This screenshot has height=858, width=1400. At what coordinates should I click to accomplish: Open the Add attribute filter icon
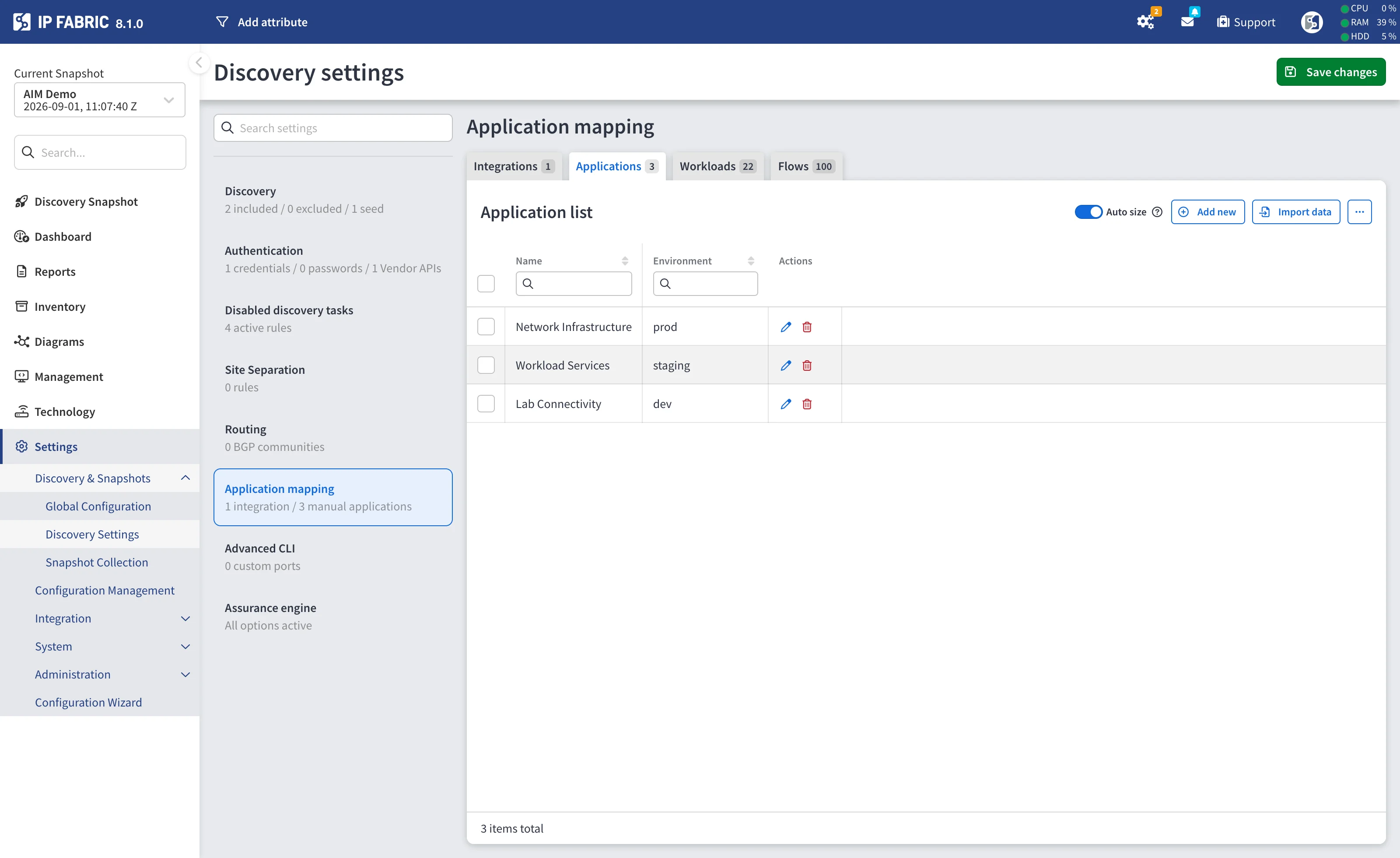(x=222, y=21)
